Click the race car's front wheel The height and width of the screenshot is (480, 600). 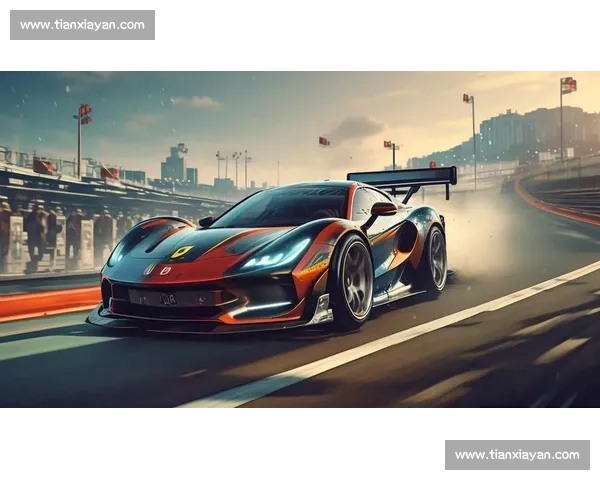click(x=353, y=282)
